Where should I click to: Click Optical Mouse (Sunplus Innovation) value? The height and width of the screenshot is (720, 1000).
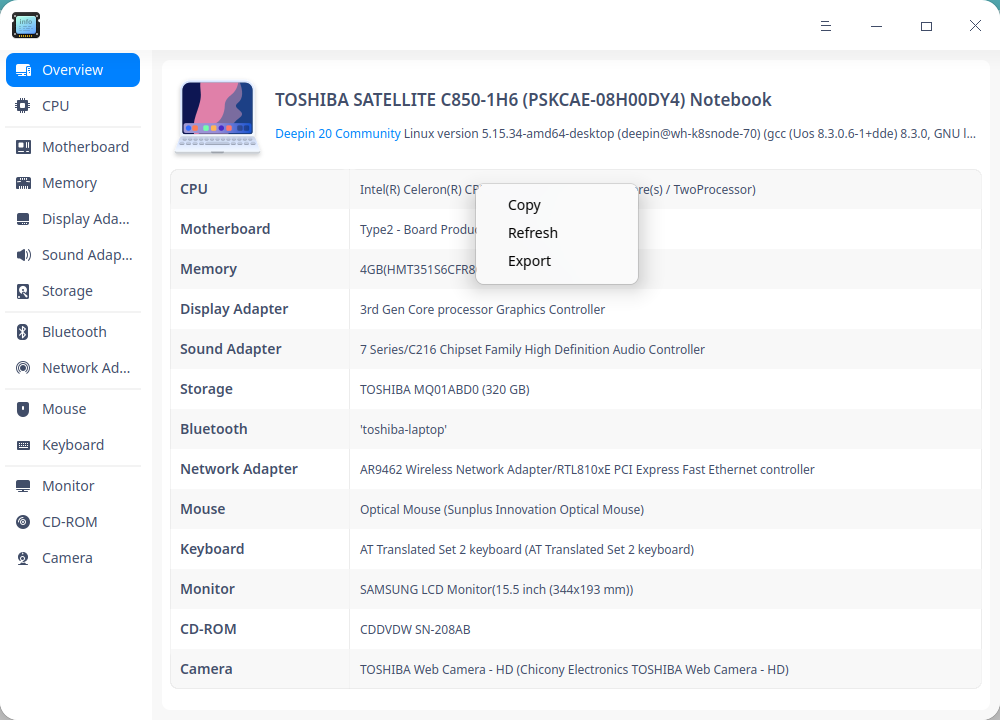click(x=502, y=510)
